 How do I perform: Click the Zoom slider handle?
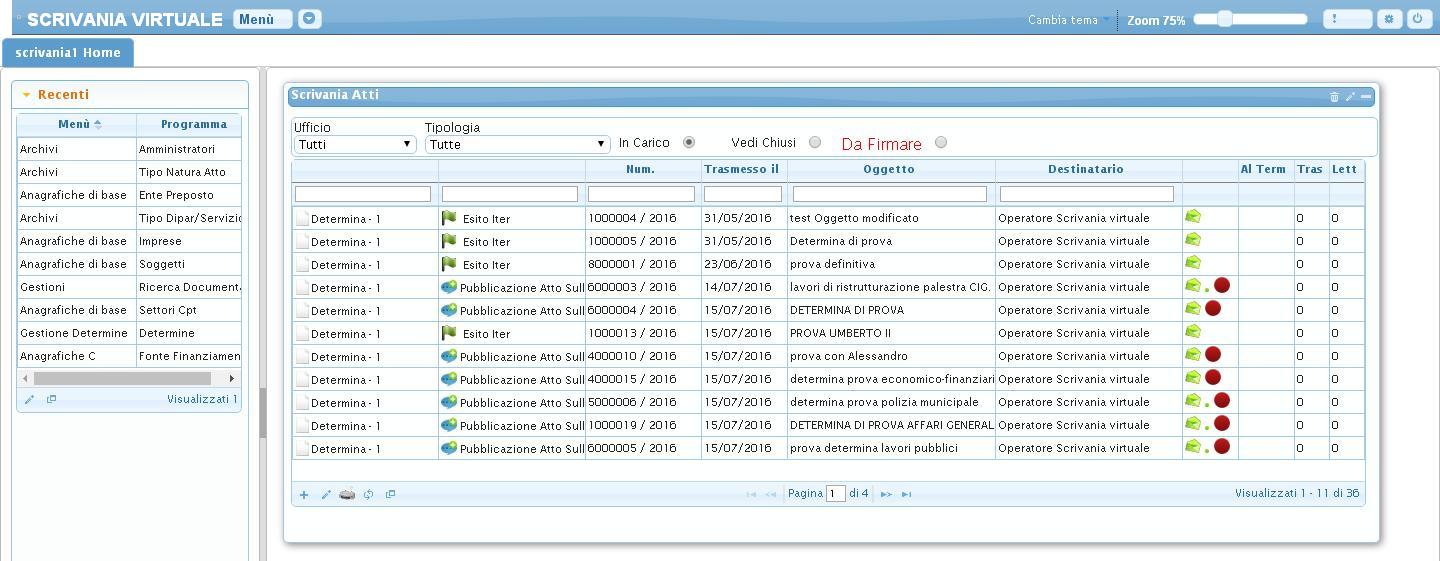pyautogui.click(x=1224, y=19)
